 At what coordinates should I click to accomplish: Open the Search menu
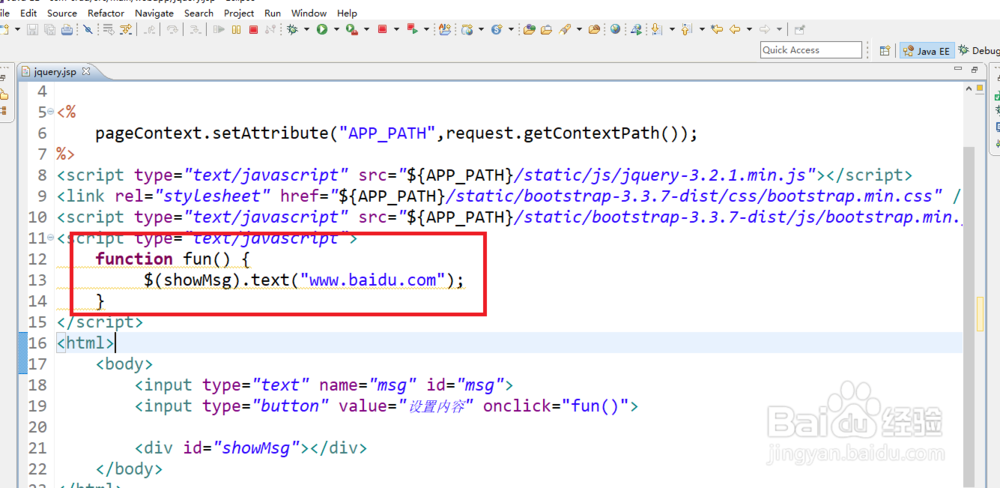[199, 13]
